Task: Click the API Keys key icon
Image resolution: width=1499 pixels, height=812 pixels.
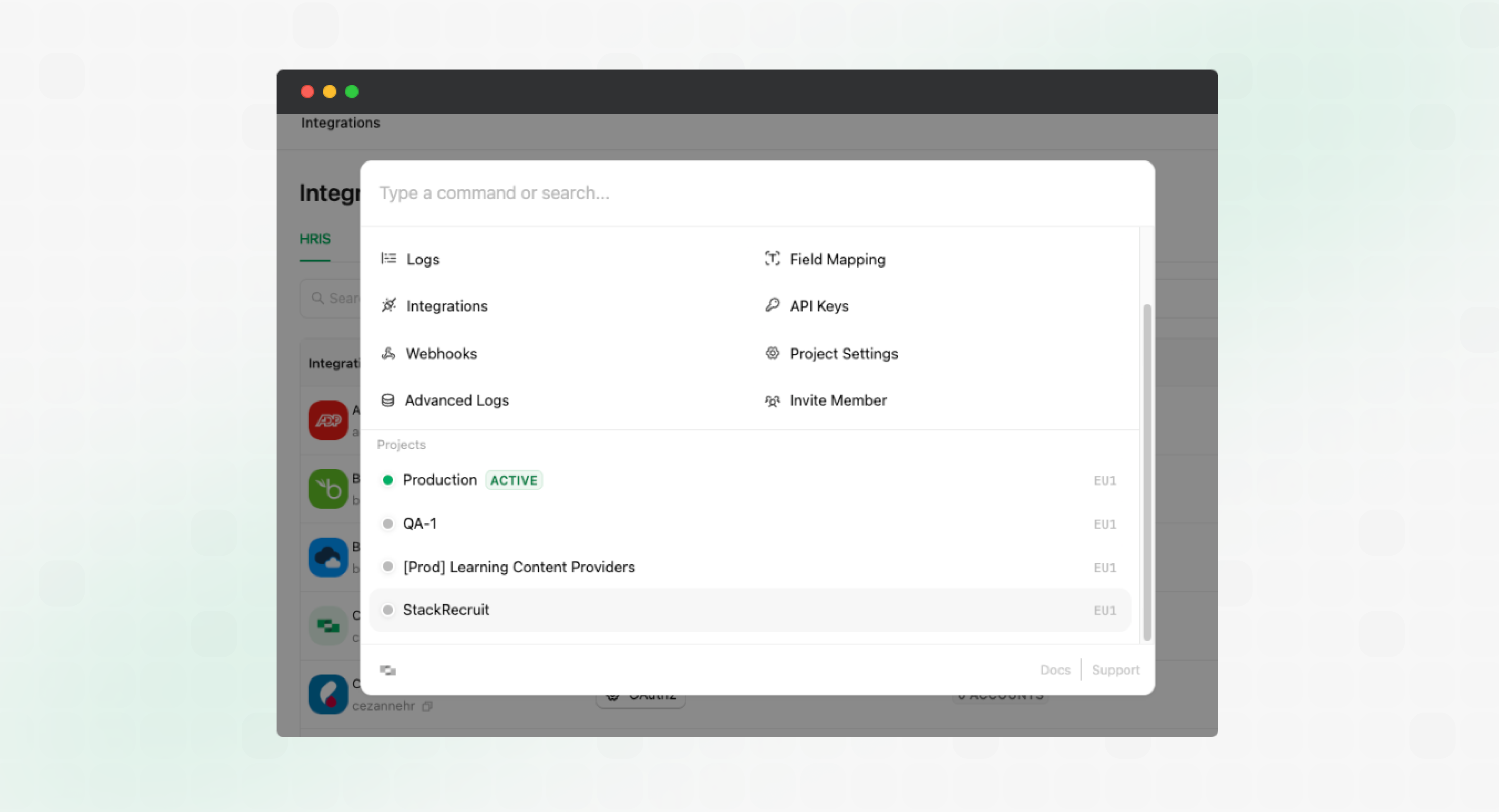Action: click(772, 305)
